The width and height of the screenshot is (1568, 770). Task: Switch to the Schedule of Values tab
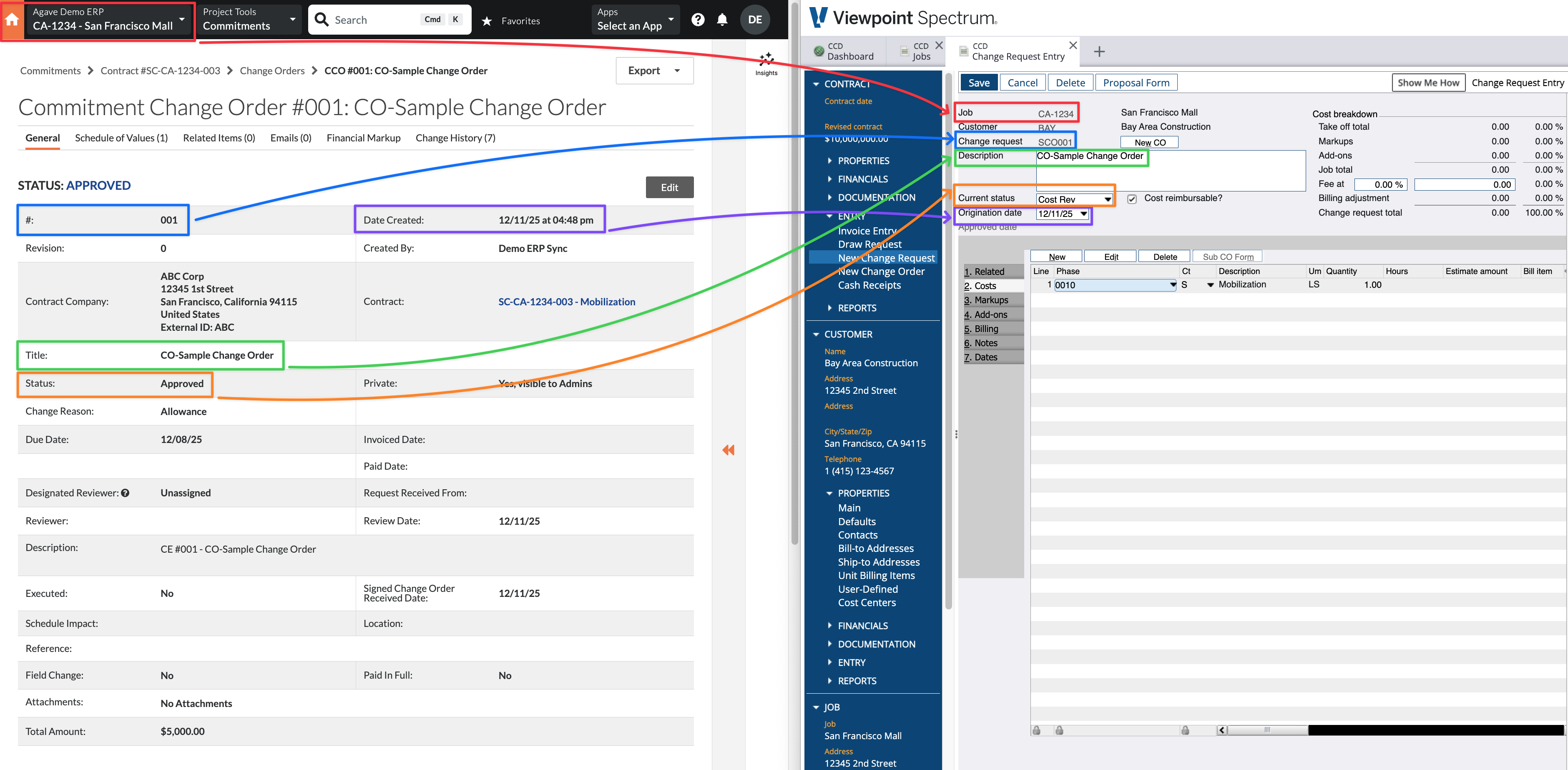coord(121,138)
